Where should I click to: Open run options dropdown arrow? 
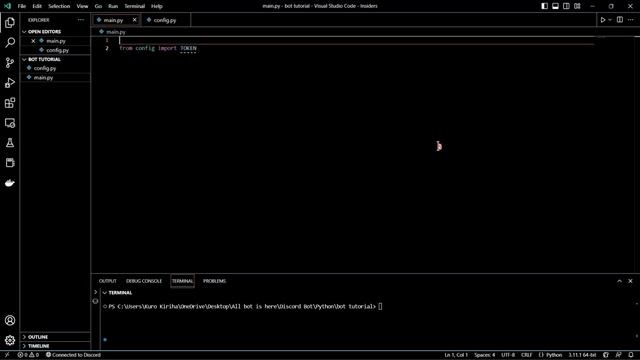pyautogui.click(x=610, y=20)
